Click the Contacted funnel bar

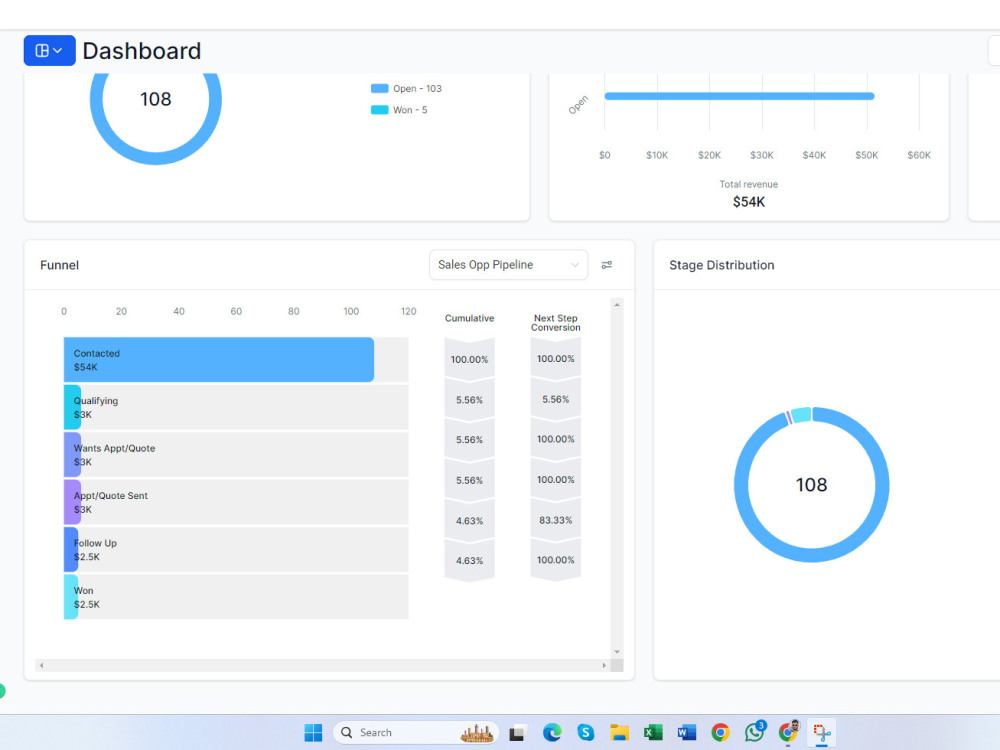pyautogui.click(x=219, y=360)
